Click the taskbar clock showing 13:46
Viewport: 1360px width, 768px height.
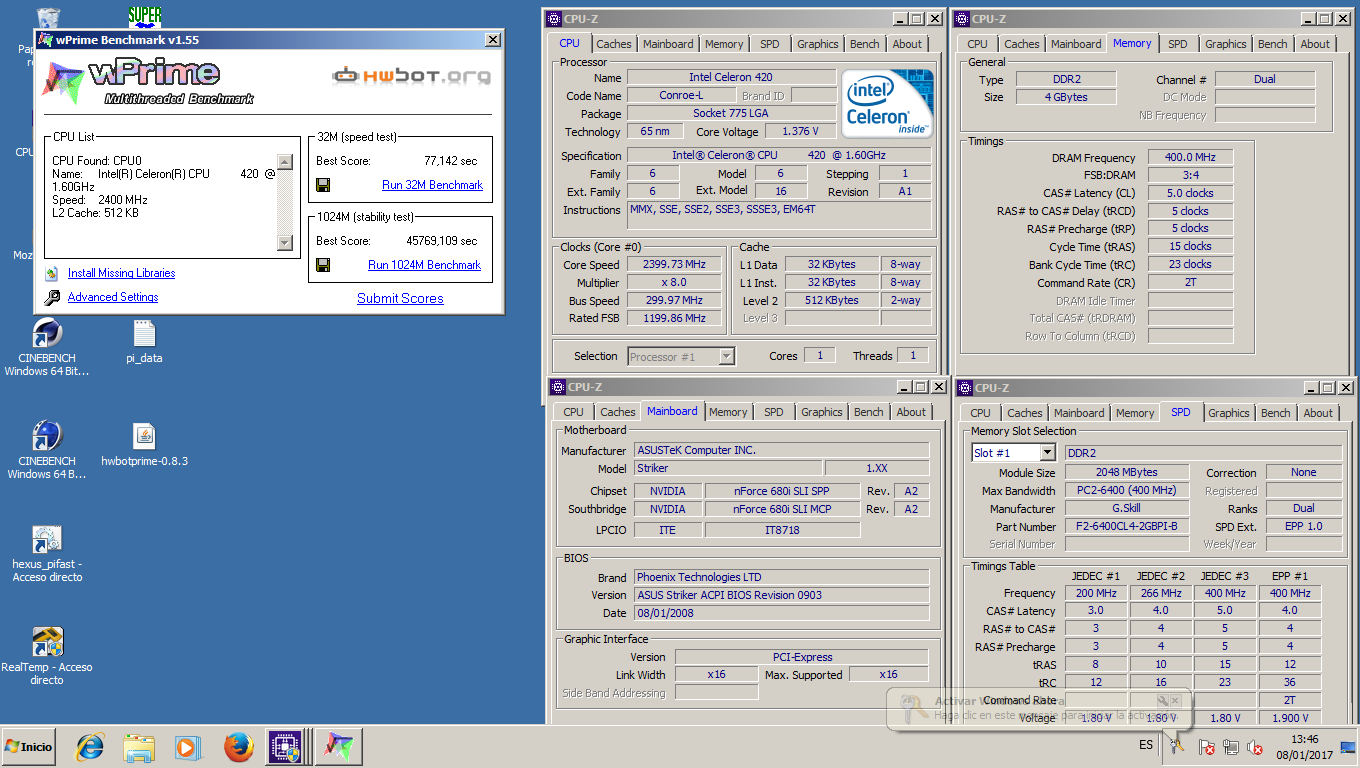[1305, 747]
